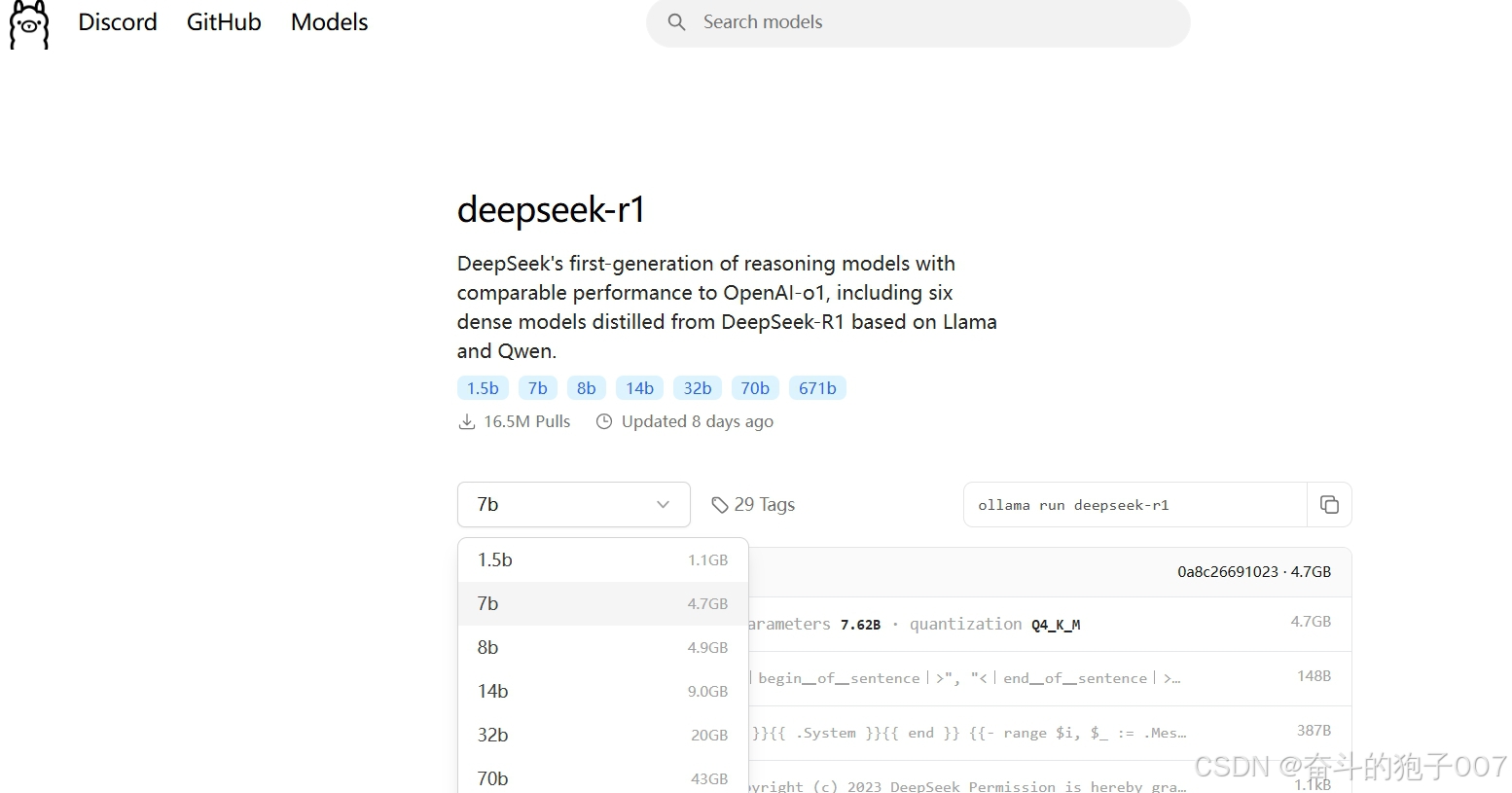Viewport: 1512px width, 793px height.
Task: Click the ollama run deepseek-r1 command field
Action: (1134, 504)
